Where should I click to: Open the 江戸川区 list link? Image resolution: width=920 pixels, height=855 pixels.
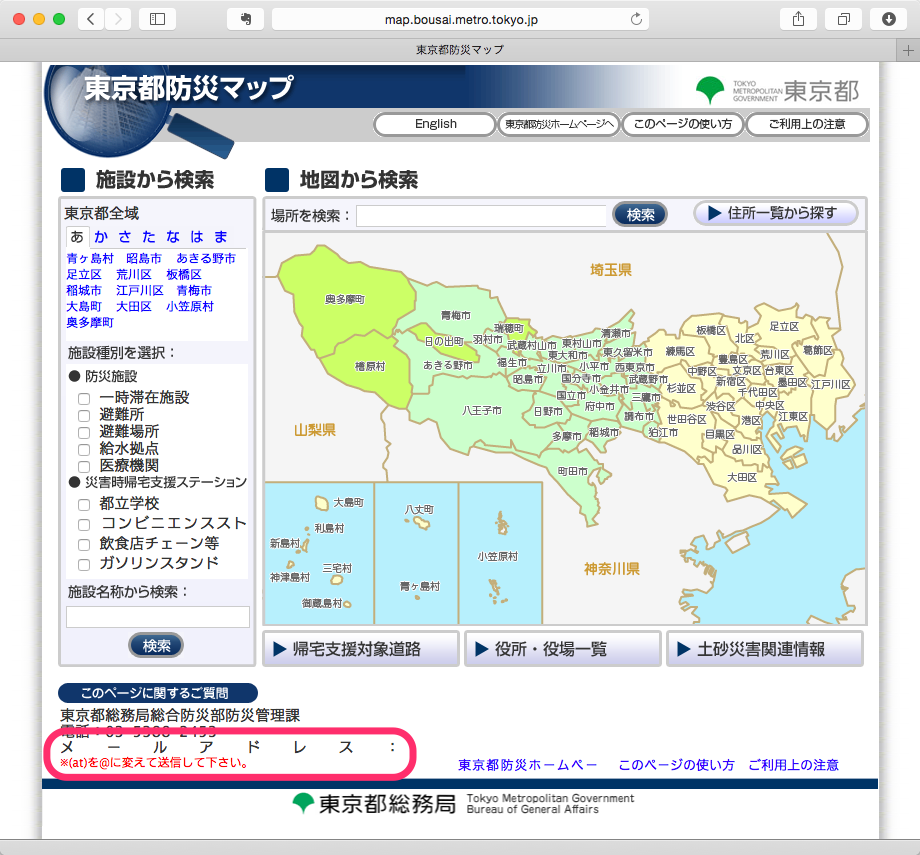click(140, 290)
